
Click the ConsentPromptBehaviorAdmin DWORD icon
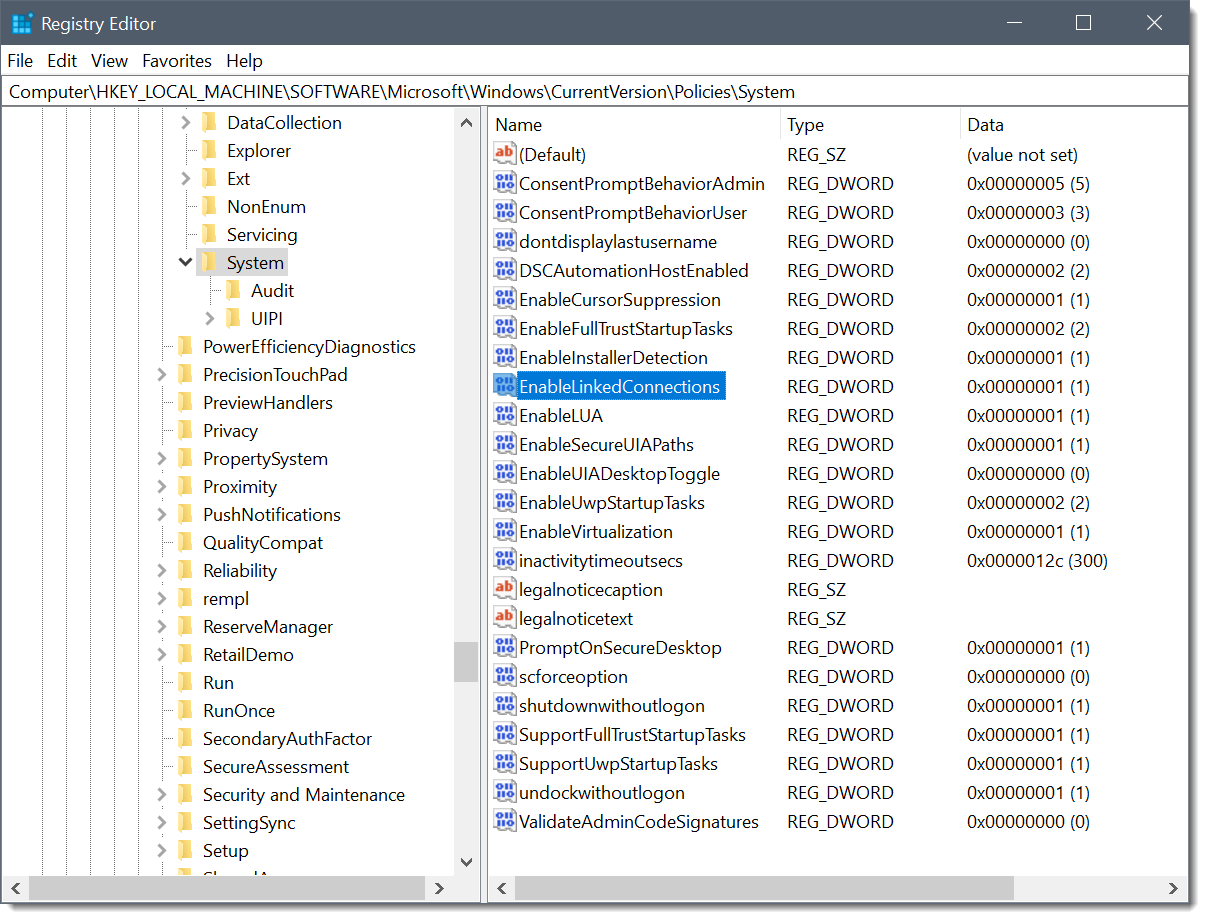coord(504,183)
